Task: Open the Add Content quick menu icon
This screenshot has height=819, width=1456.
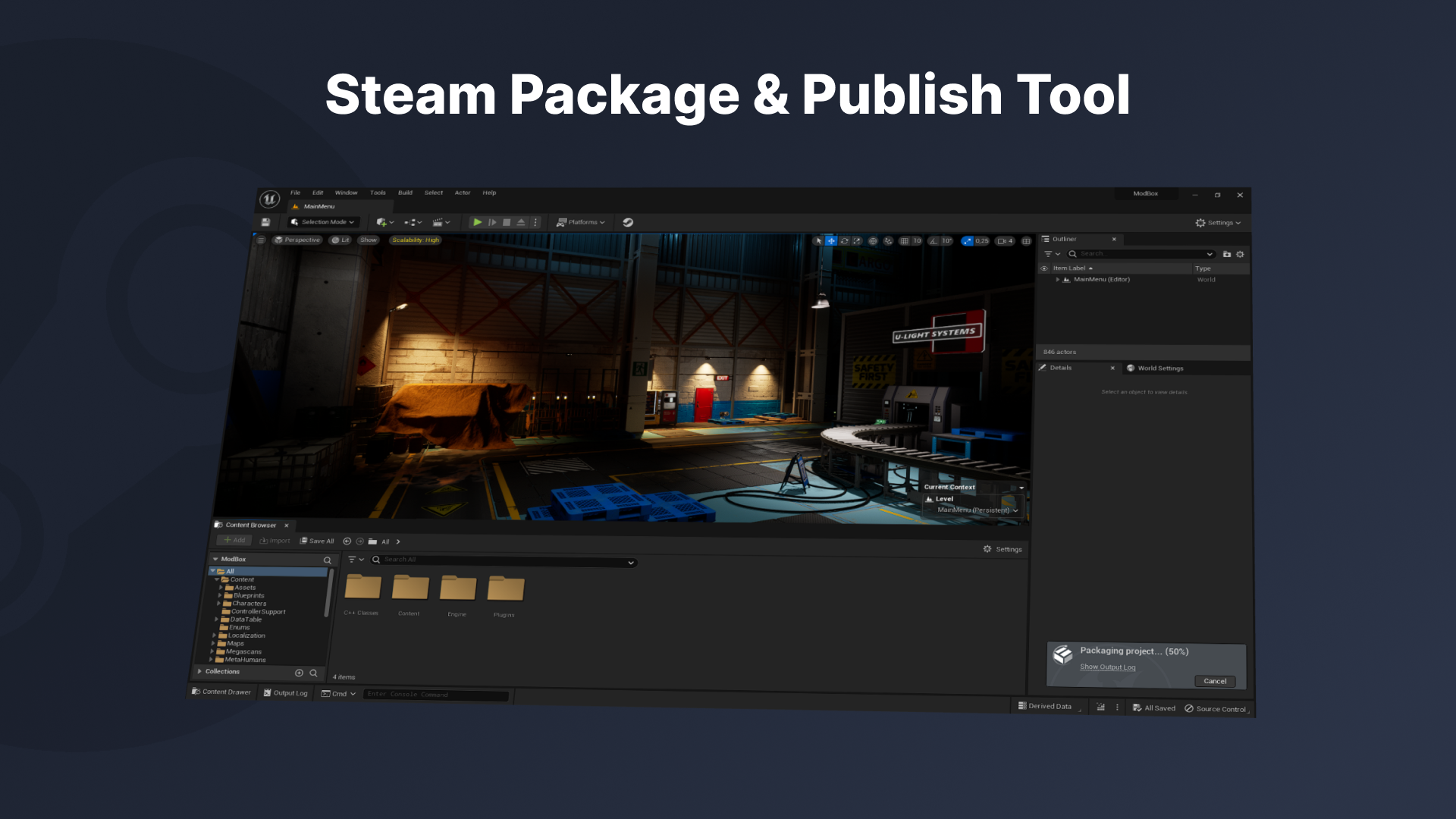Action: click(381, 221)
